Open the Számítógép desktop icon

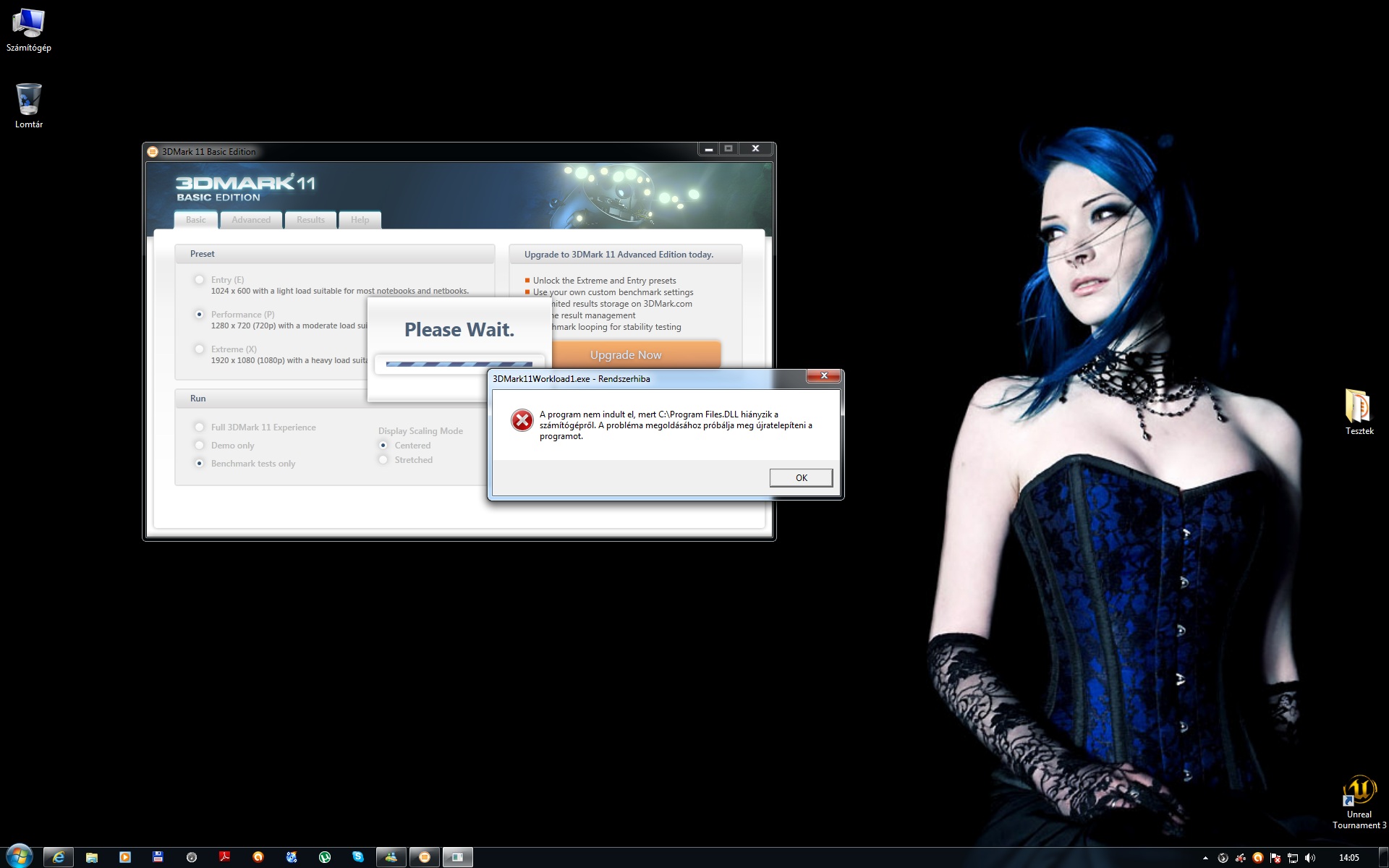tap(29, 24)
